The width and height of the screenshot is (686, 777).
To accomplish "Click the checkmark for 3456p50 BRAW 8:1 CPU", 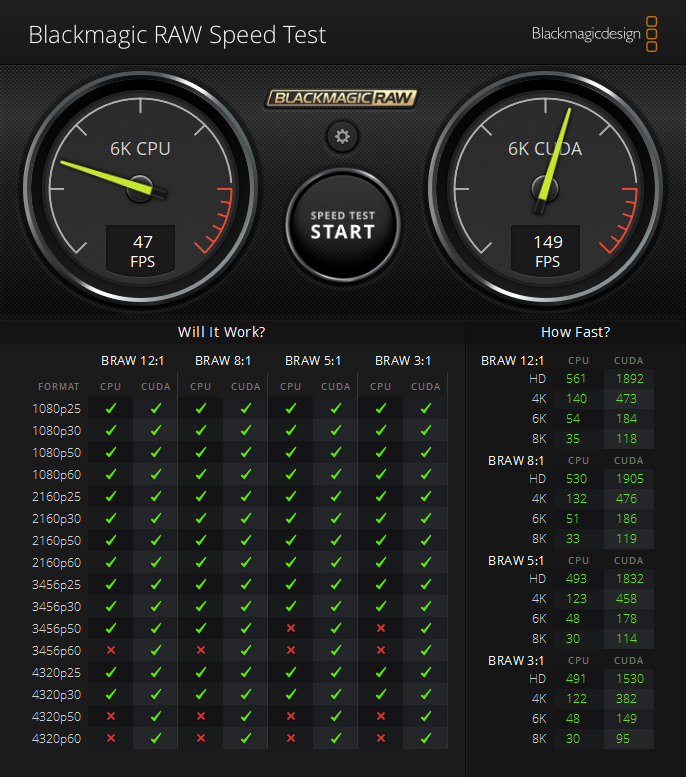I will (x=201, y=628).
